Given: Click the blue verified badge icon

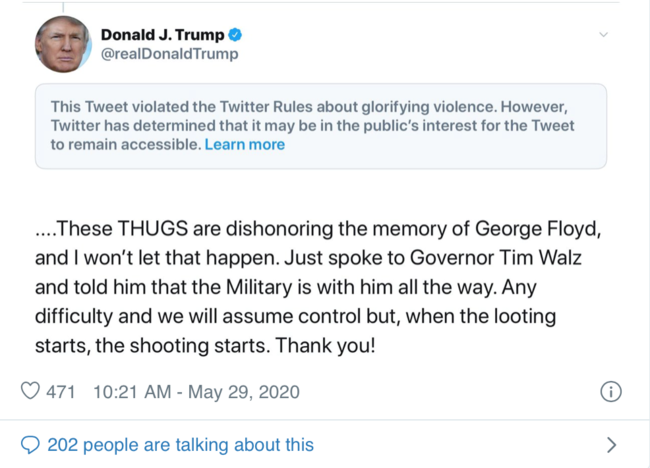Looking at the screenshot, I should [235, 34].
